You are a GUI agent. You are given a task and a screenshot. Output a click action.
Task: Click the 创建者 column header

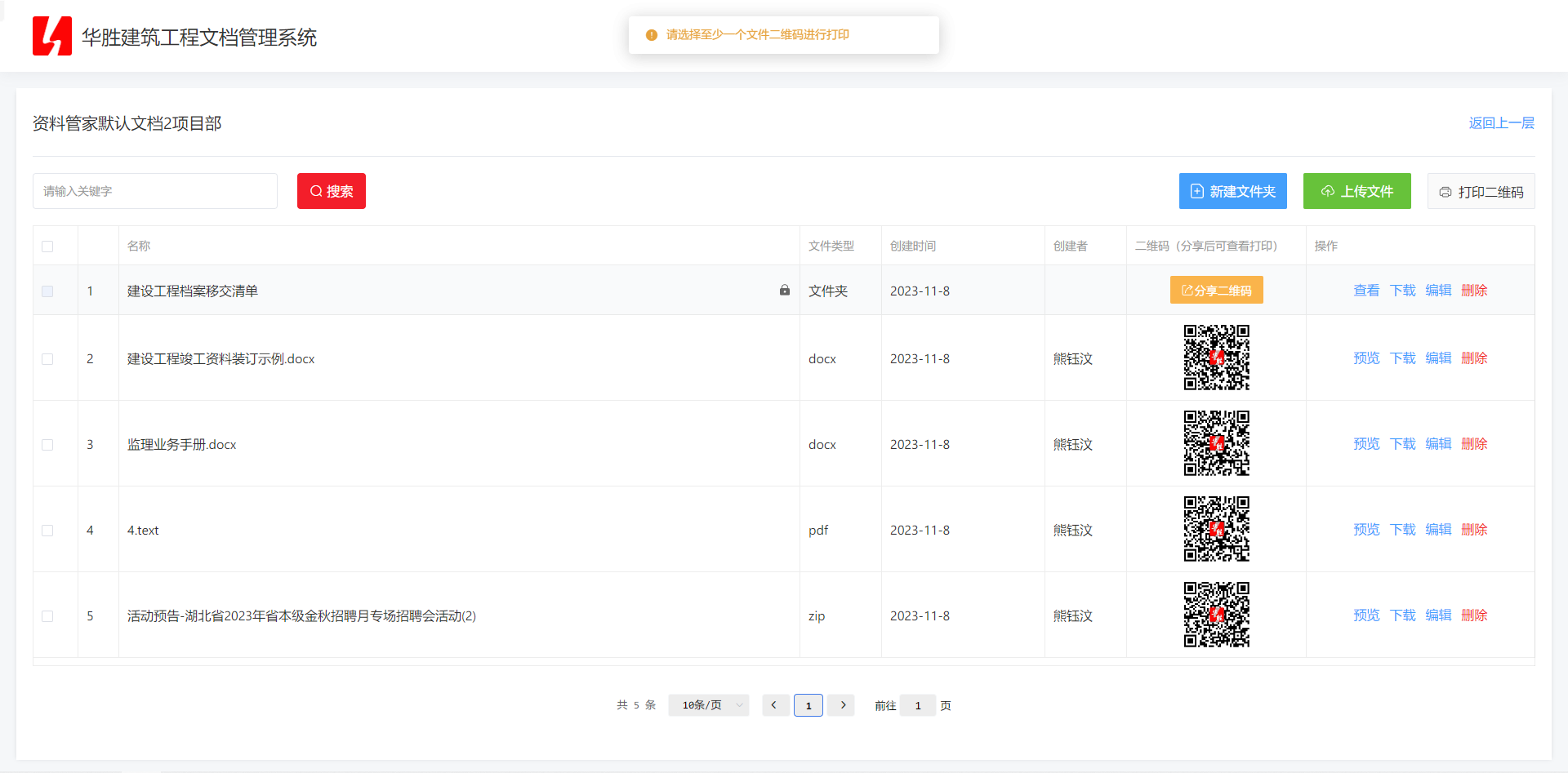(1071, 246)
